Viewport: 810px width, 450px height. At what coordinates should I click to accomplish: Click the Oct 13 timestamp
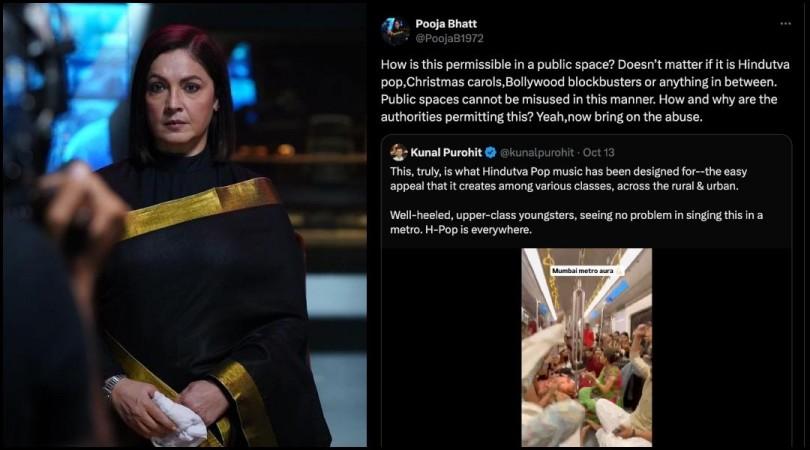(599, 152)
